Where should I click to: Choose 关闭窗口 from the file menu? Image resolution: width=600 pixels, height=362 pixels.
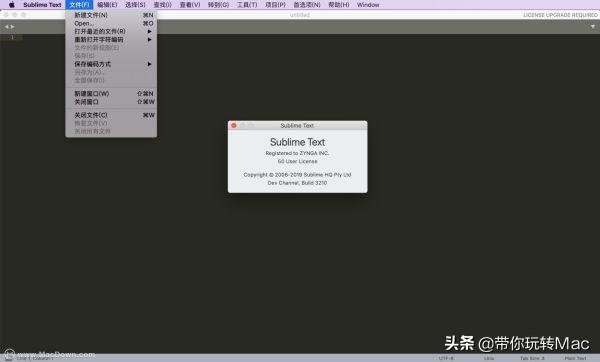(111, 102)
